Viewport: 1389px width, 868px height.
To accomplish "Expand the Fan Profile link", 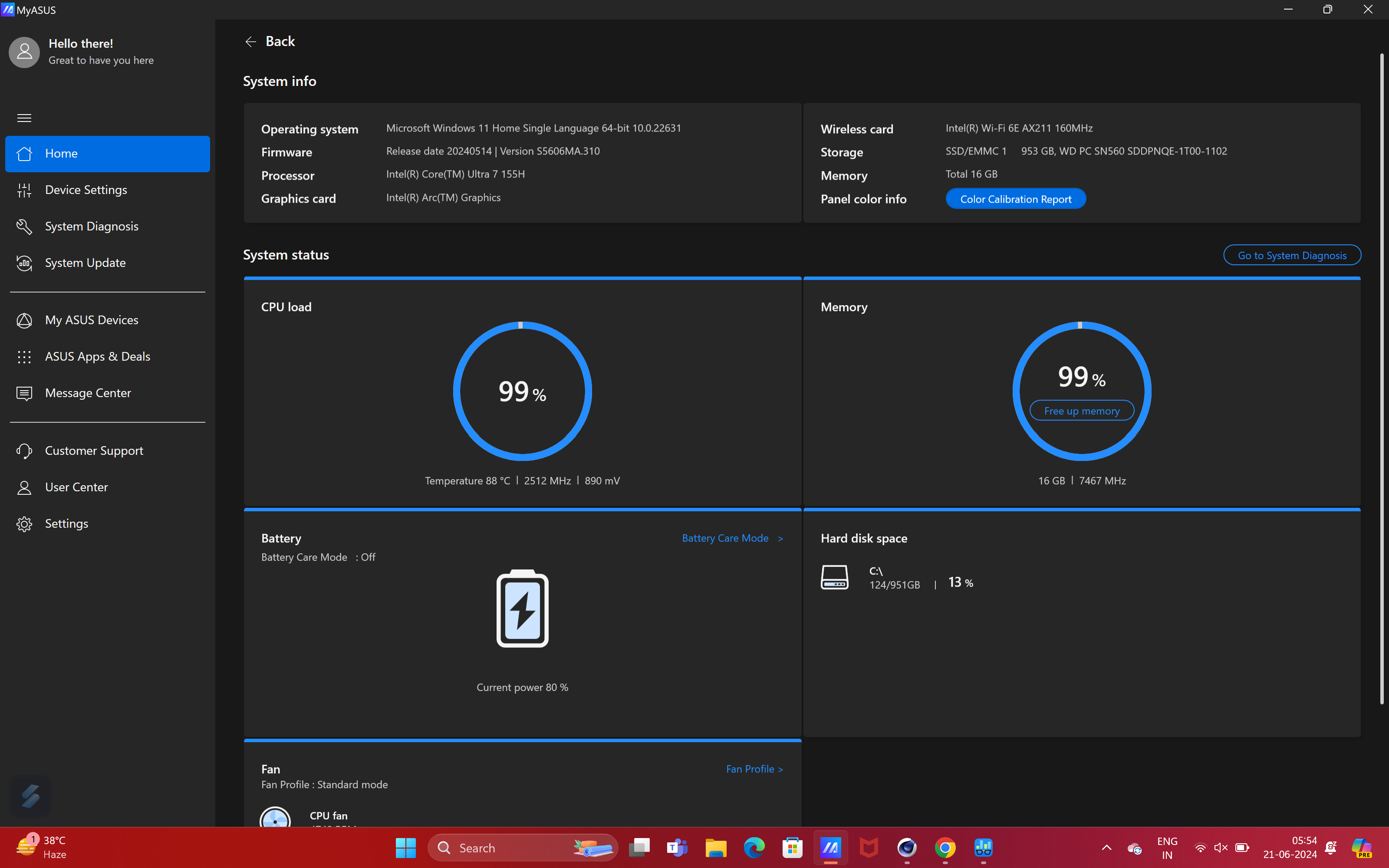I will pos(754,769).
